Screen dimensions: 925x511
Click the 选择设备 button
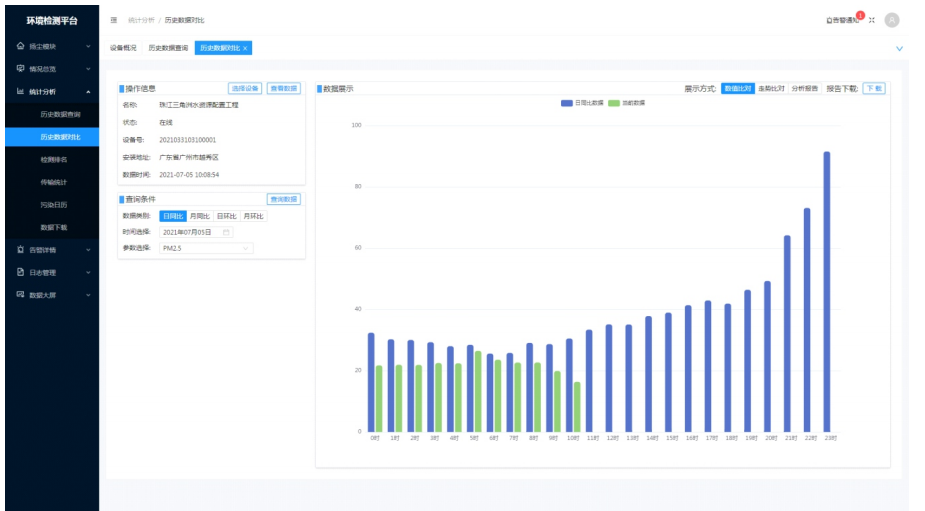click(x=245, y=88)
